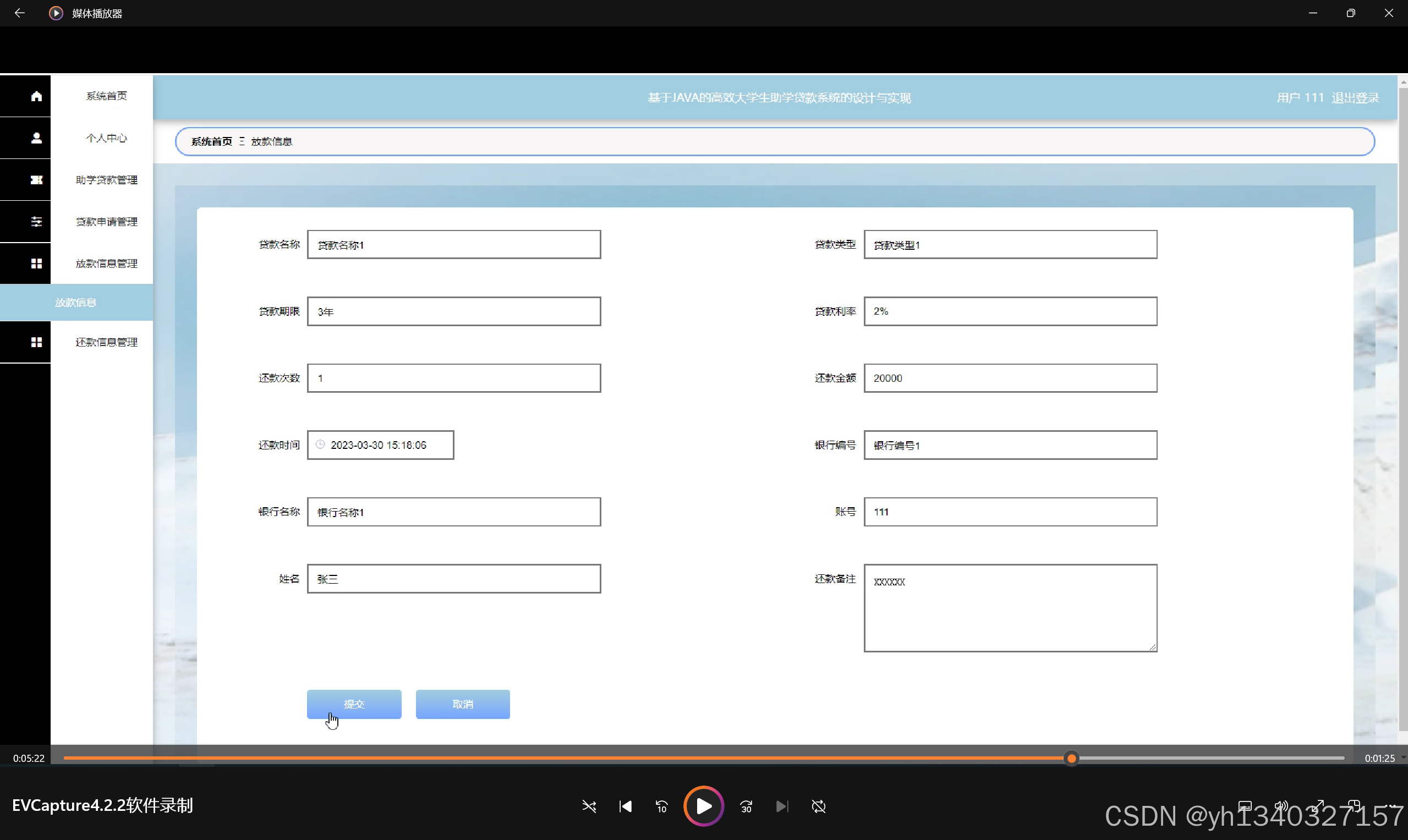
Task: Open the 个人中心 menu item
Action: coord(106,138)
